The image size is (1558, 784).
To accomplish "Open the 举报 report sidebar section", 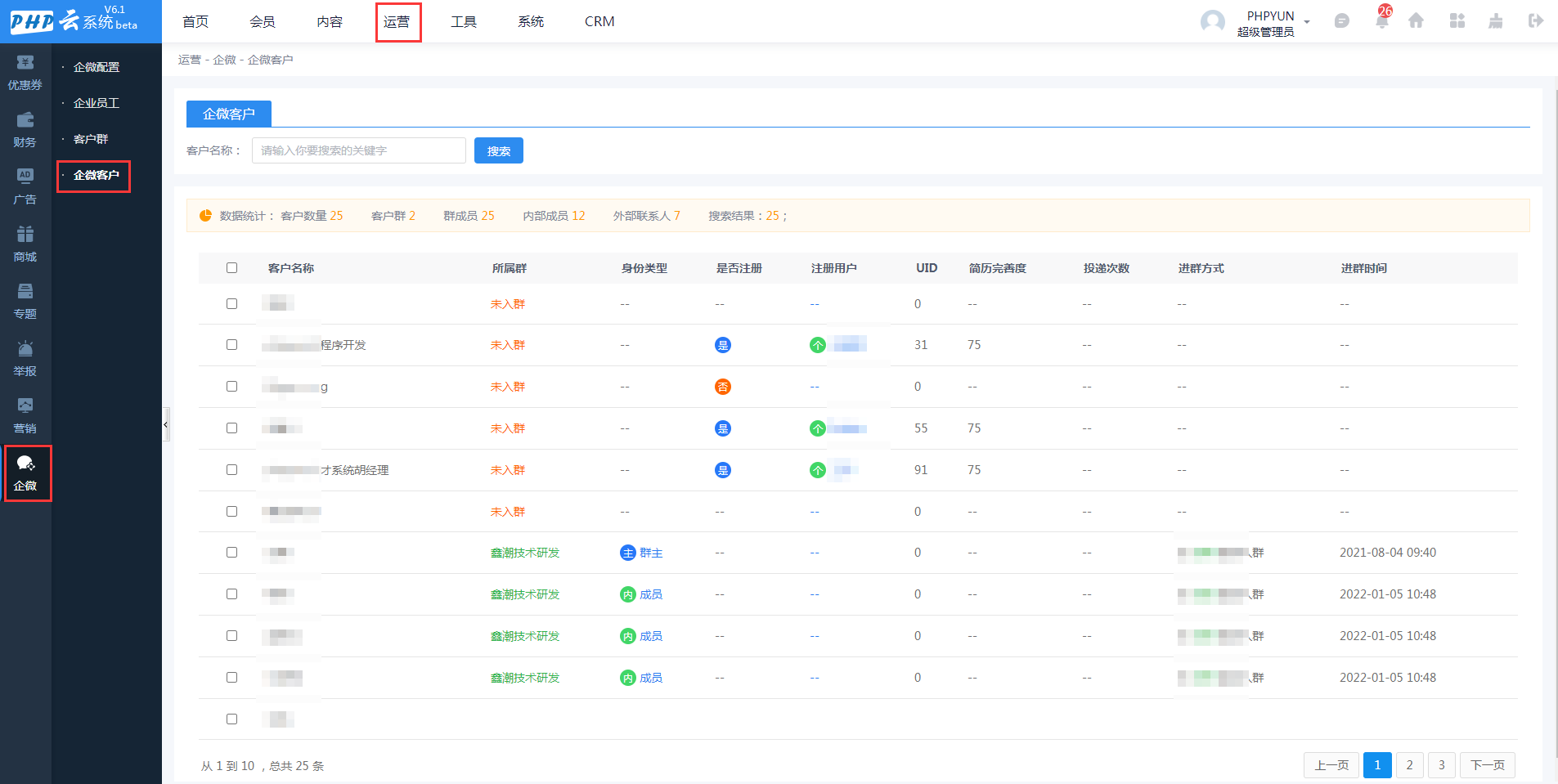I will click(25, 359).
